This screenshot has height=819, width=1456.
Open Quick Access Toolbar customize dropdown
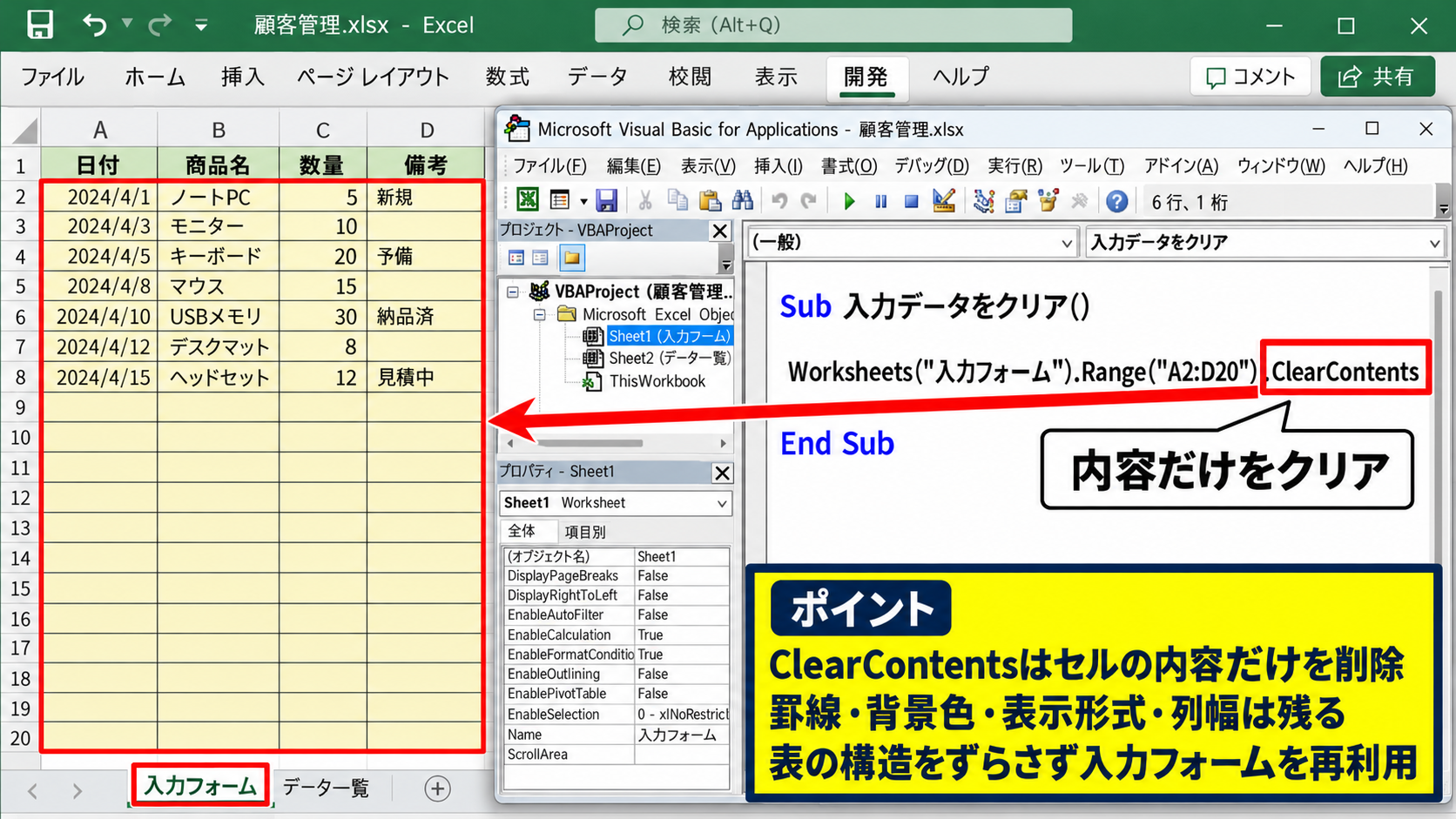201,25
